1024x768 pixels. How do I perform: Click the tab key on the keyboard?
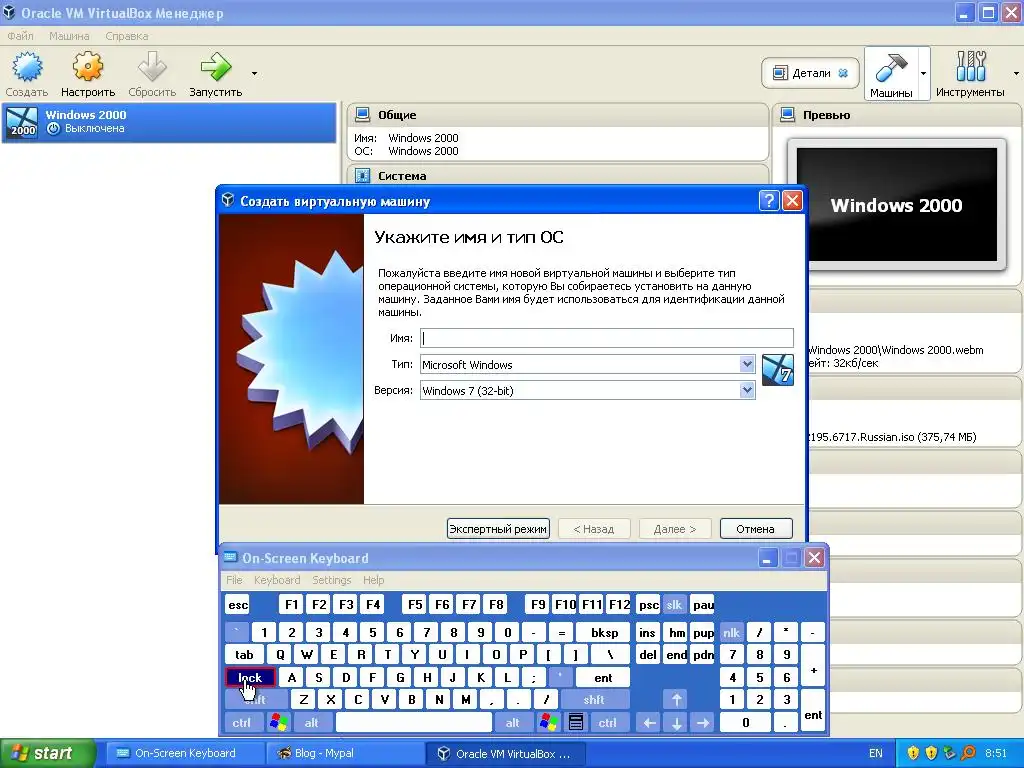(244, 654)
